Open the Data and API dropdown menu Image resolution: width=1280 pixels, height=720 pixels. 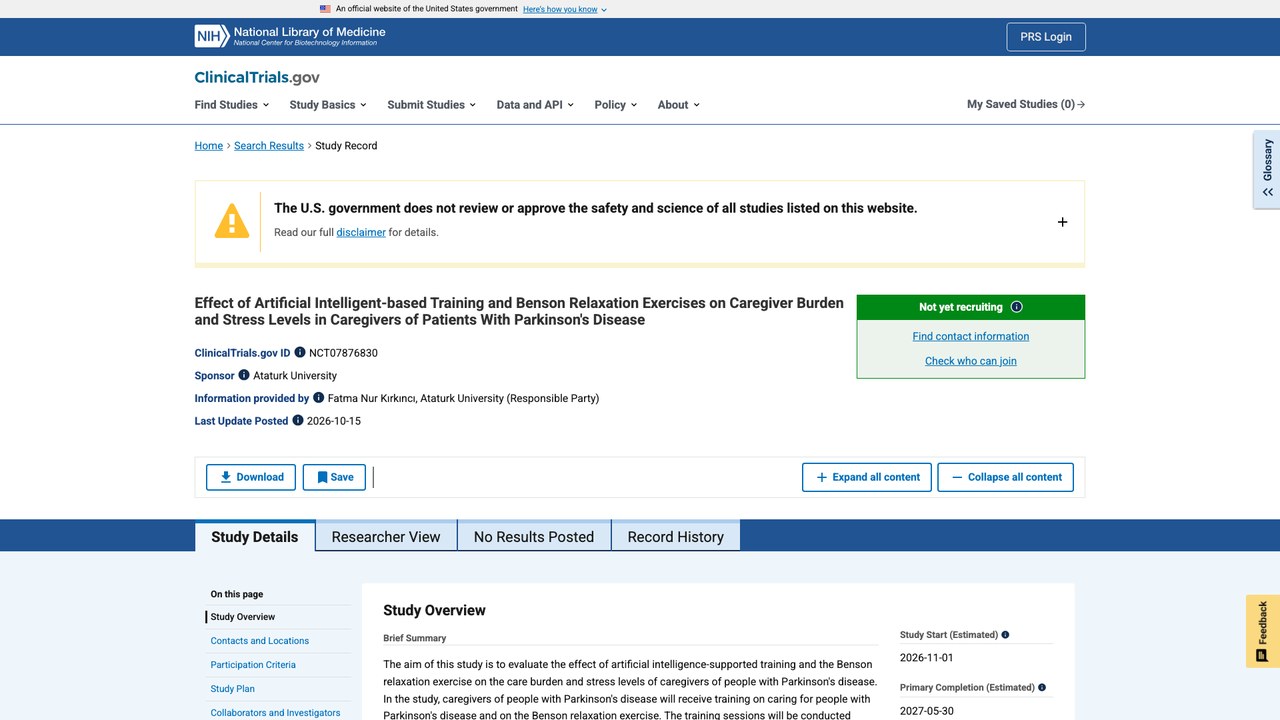pos(535,104)
